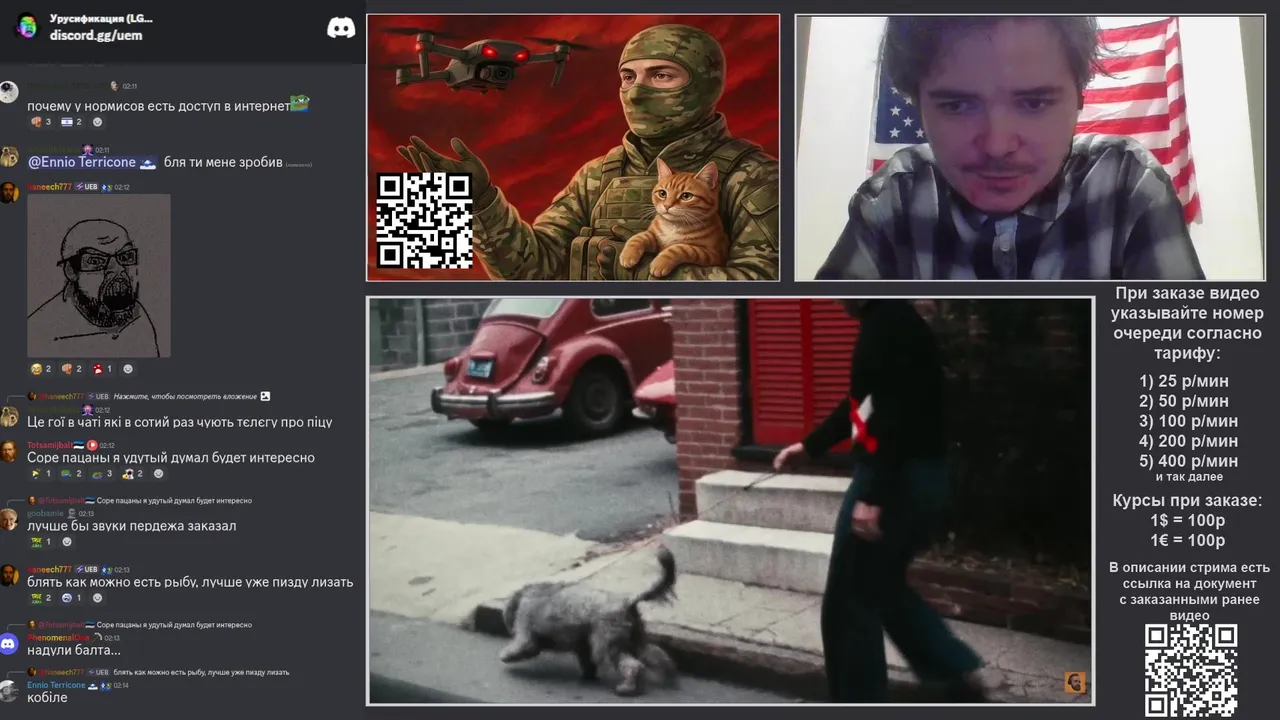Toggle green reaction count 2 under 02:13 post
Image resolution: width=1280 pixels, height=720 pixels.
pos(41,598)
